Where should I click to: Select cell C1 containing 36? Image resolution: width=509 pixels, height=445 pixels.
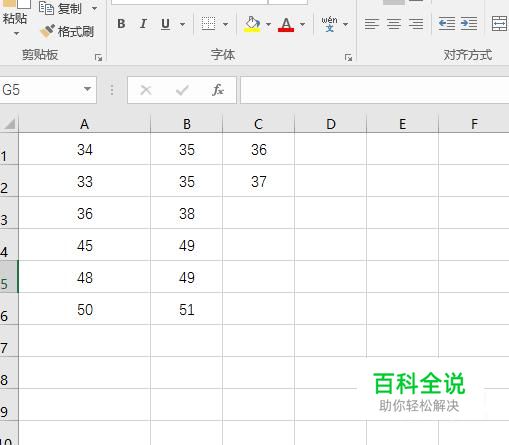[259, 149]
